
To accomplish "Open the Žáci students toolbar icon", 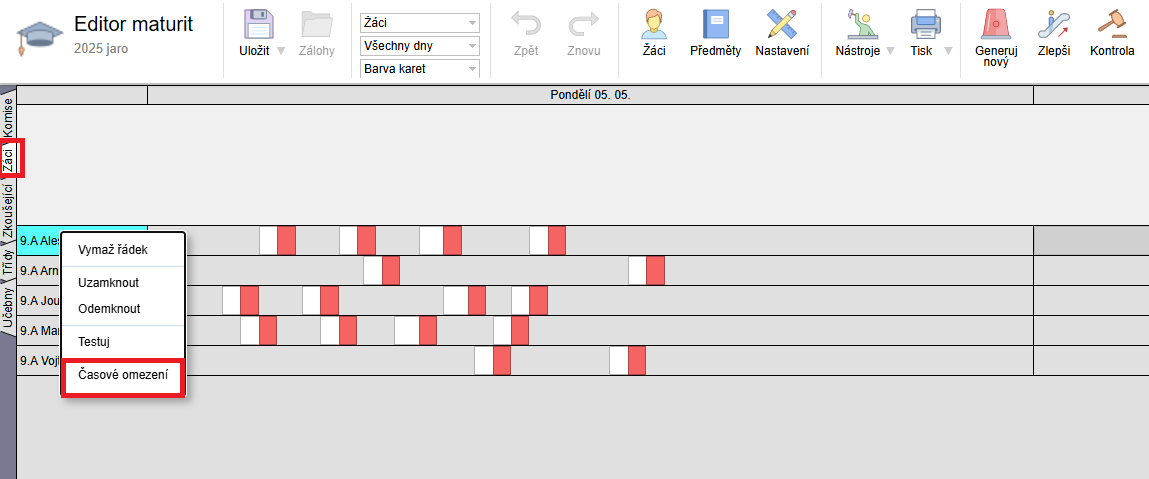I will coord(654,25).
